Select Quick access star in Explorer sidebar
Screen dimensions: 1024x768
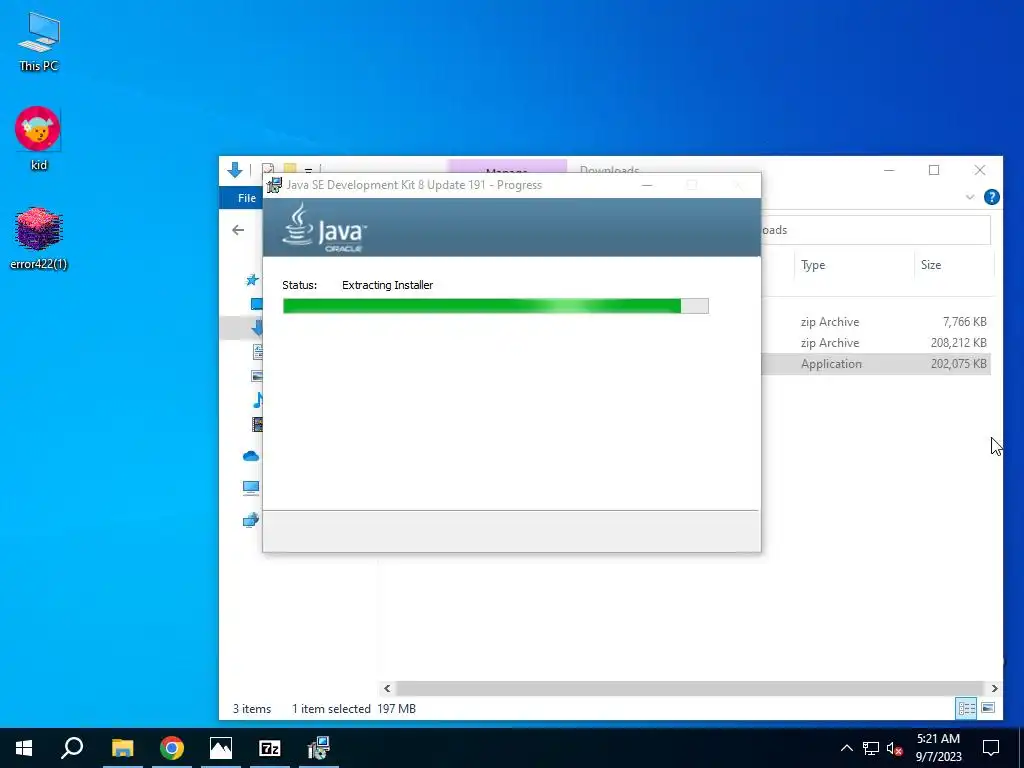[x=252, y=280]
